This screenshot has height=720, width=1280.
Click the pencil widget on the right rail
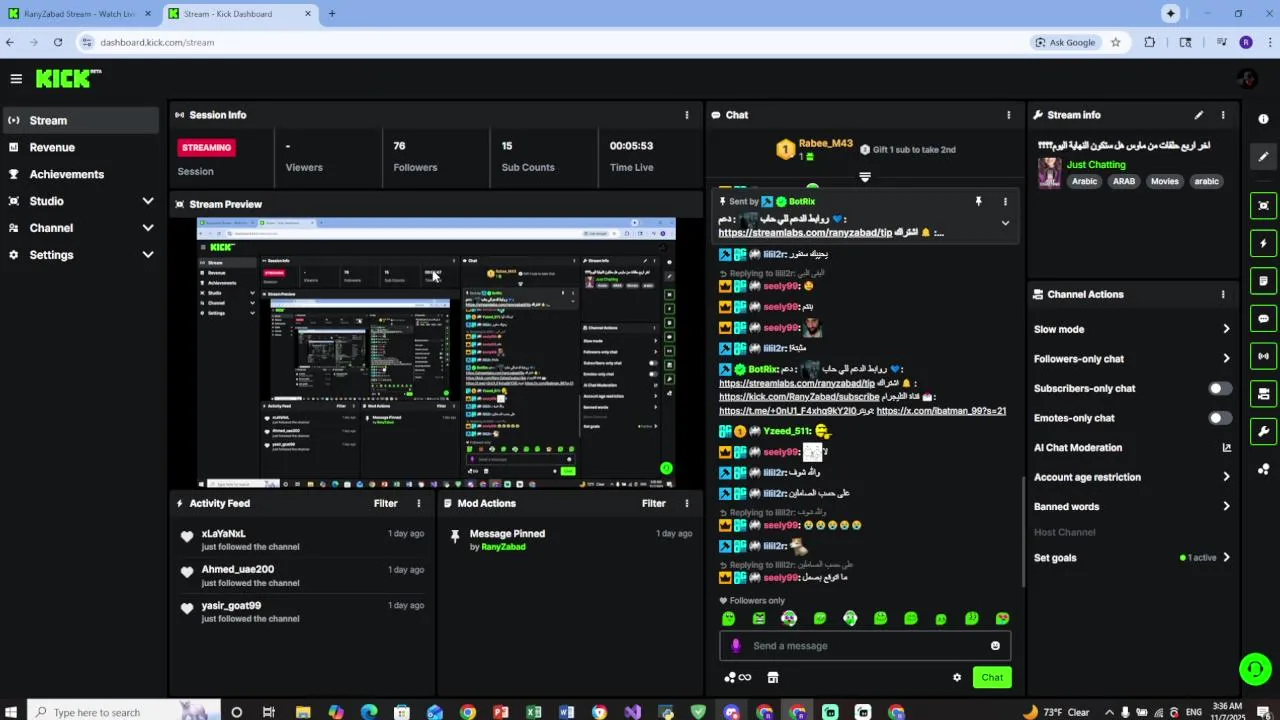click(x=1264, y=157)
